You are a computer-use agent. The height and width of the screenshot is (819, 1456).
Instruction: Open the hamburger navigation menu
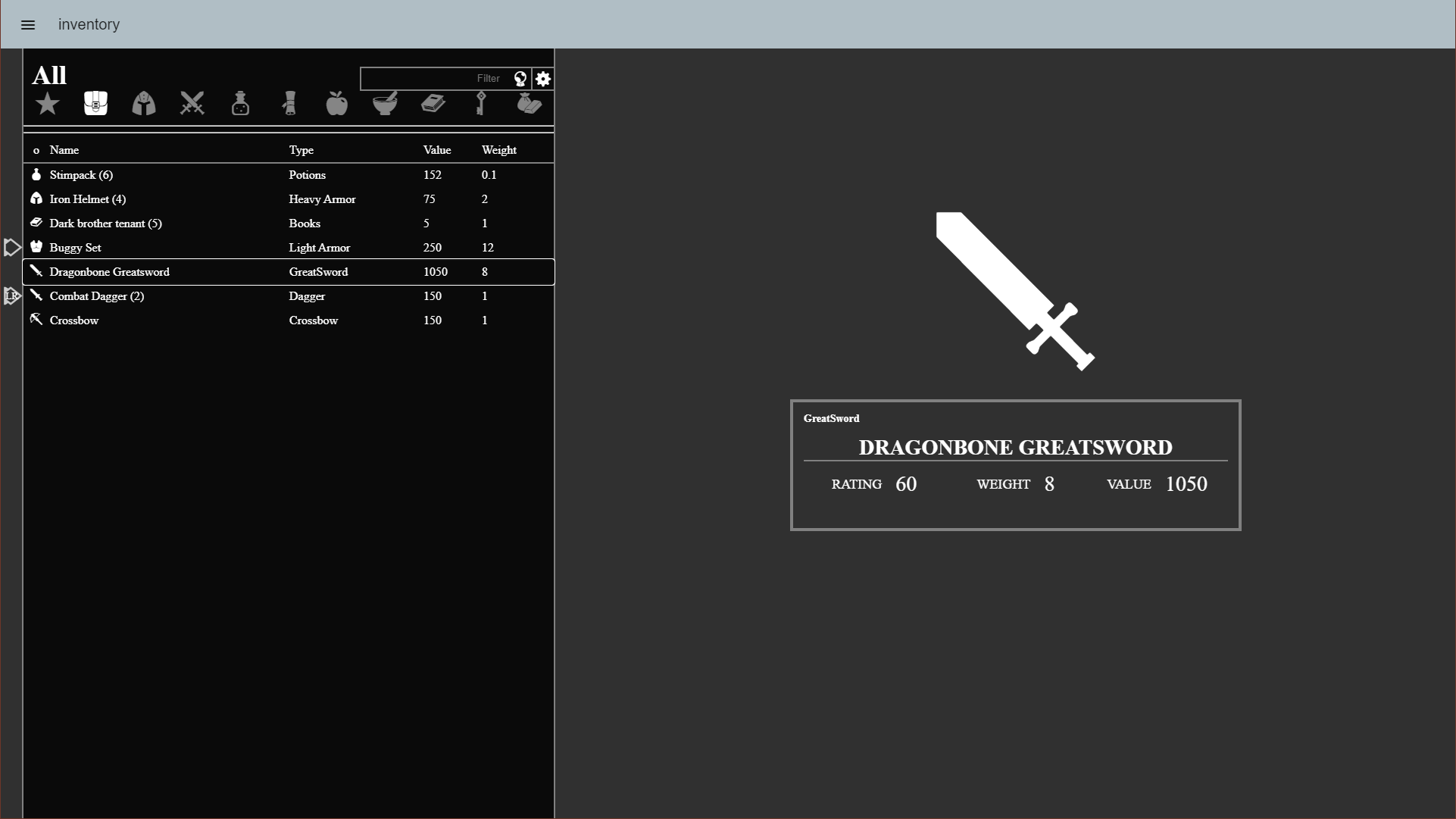28,25
